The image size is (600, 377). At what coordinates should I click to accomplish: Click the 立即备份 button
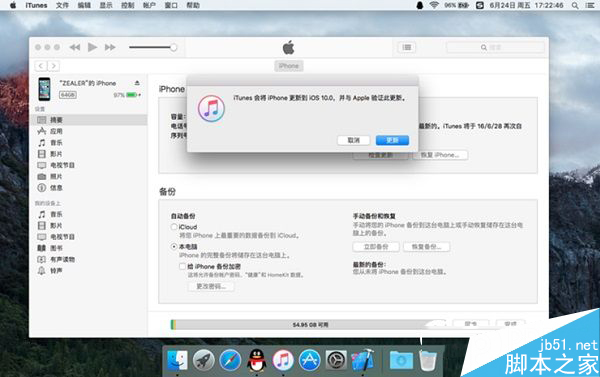[x=376, y=247]
